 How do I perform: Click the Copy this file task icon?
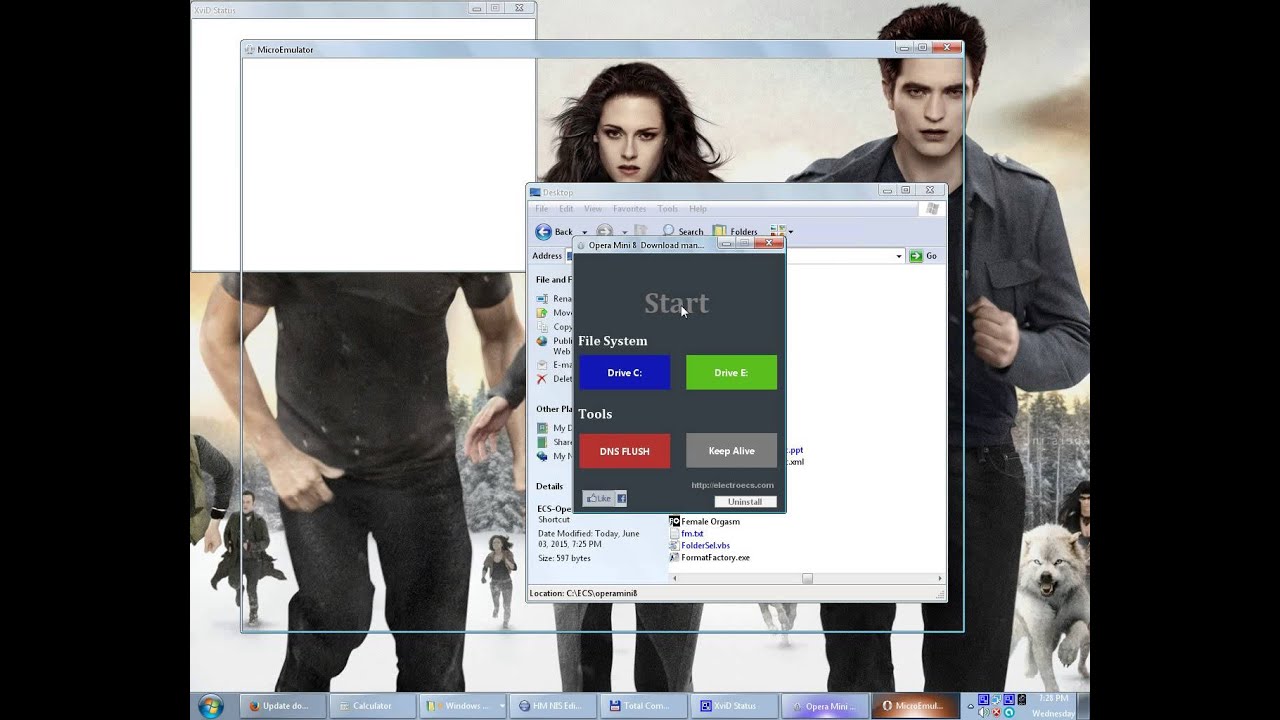(542, 326)
